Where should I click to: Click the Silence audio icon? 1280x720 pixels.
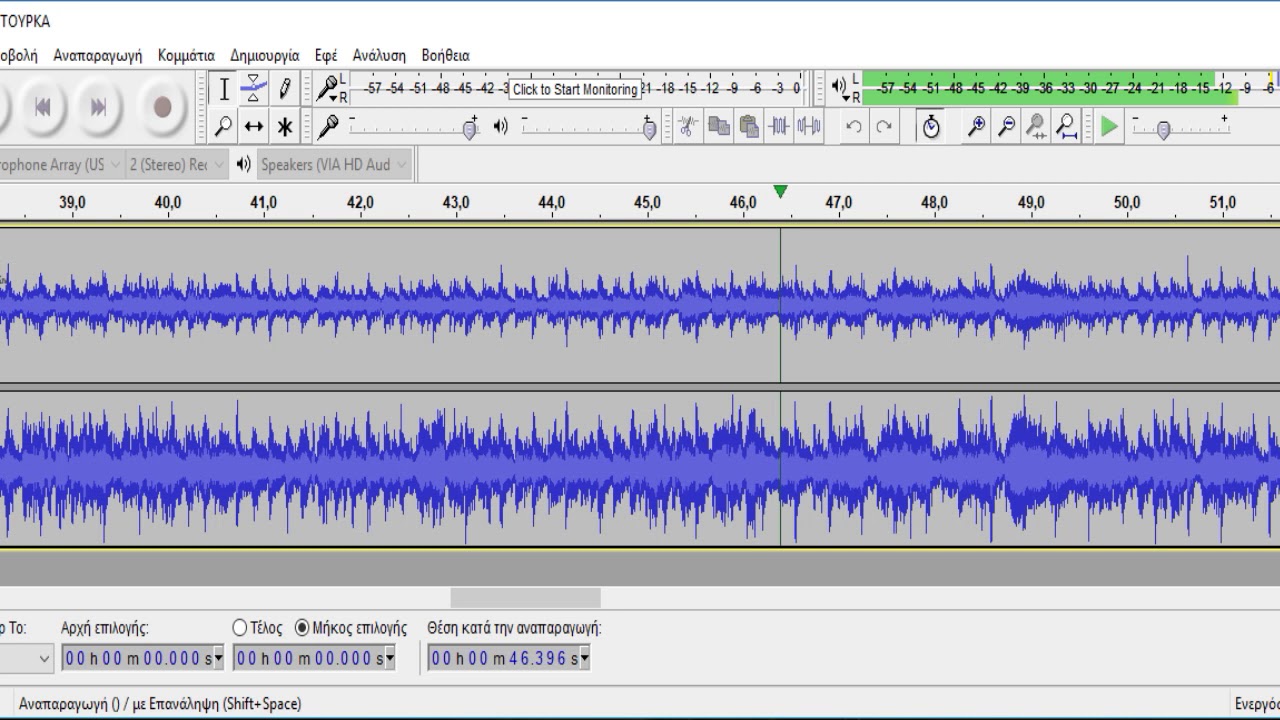(809, 126)
